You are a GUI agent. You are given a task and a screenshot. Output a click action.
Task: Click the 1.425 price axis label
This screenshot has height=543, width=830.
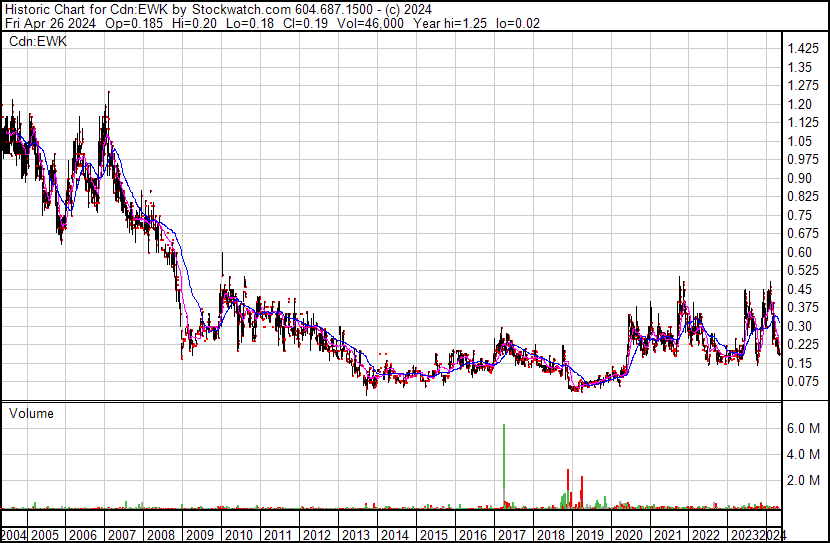803,49
